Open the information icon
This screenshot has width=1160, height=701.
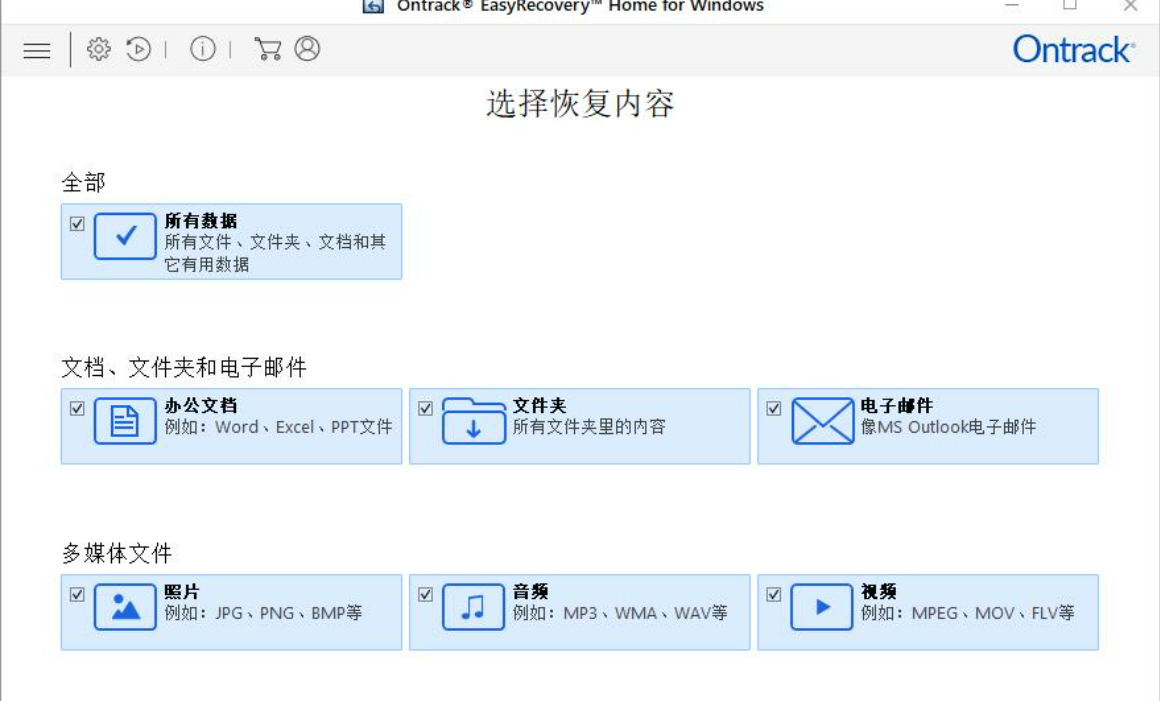(x=203, y=49)
